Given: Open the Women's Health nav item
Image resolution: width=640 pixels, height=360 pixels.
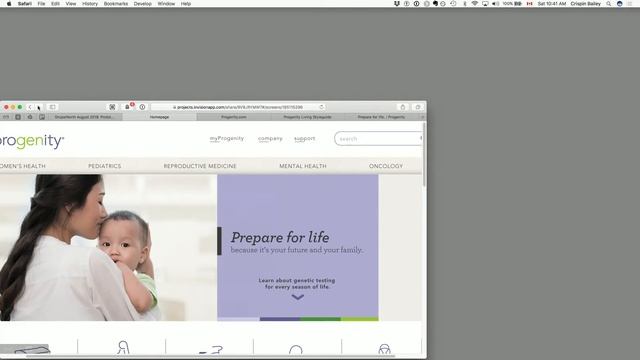Looking at the screenshot, I should (23, 166).
